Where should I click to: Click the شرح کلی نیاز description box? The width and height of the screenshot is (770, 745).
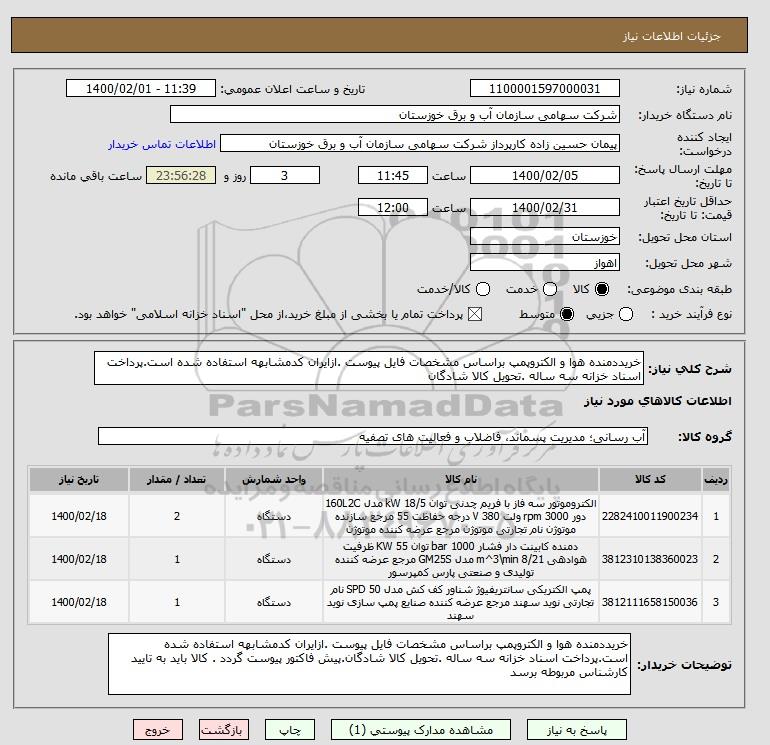[369, 368]
